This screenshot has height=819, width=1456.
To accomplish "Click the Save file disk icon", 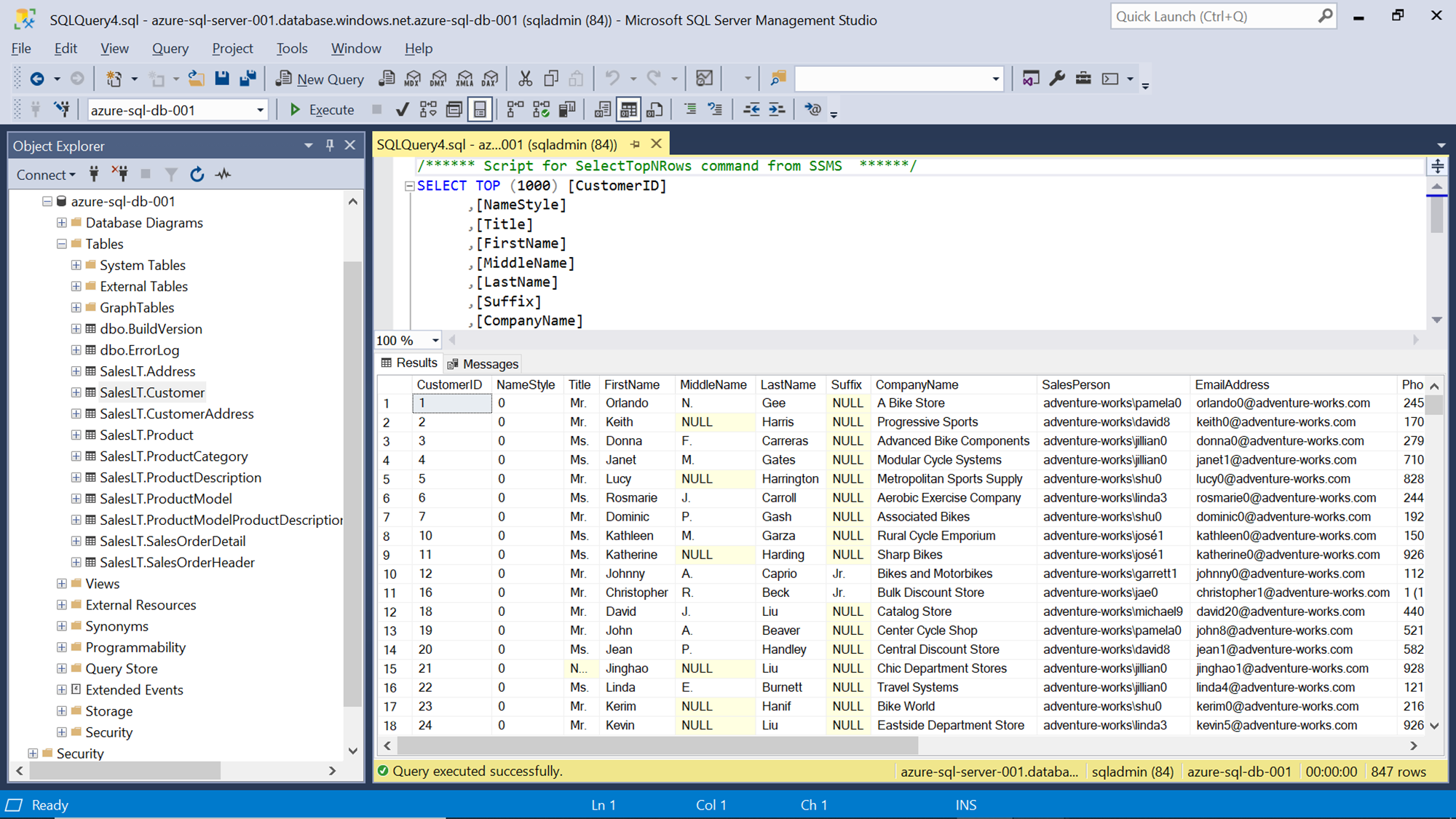I will pyautogui.click(x=222, y=79).
